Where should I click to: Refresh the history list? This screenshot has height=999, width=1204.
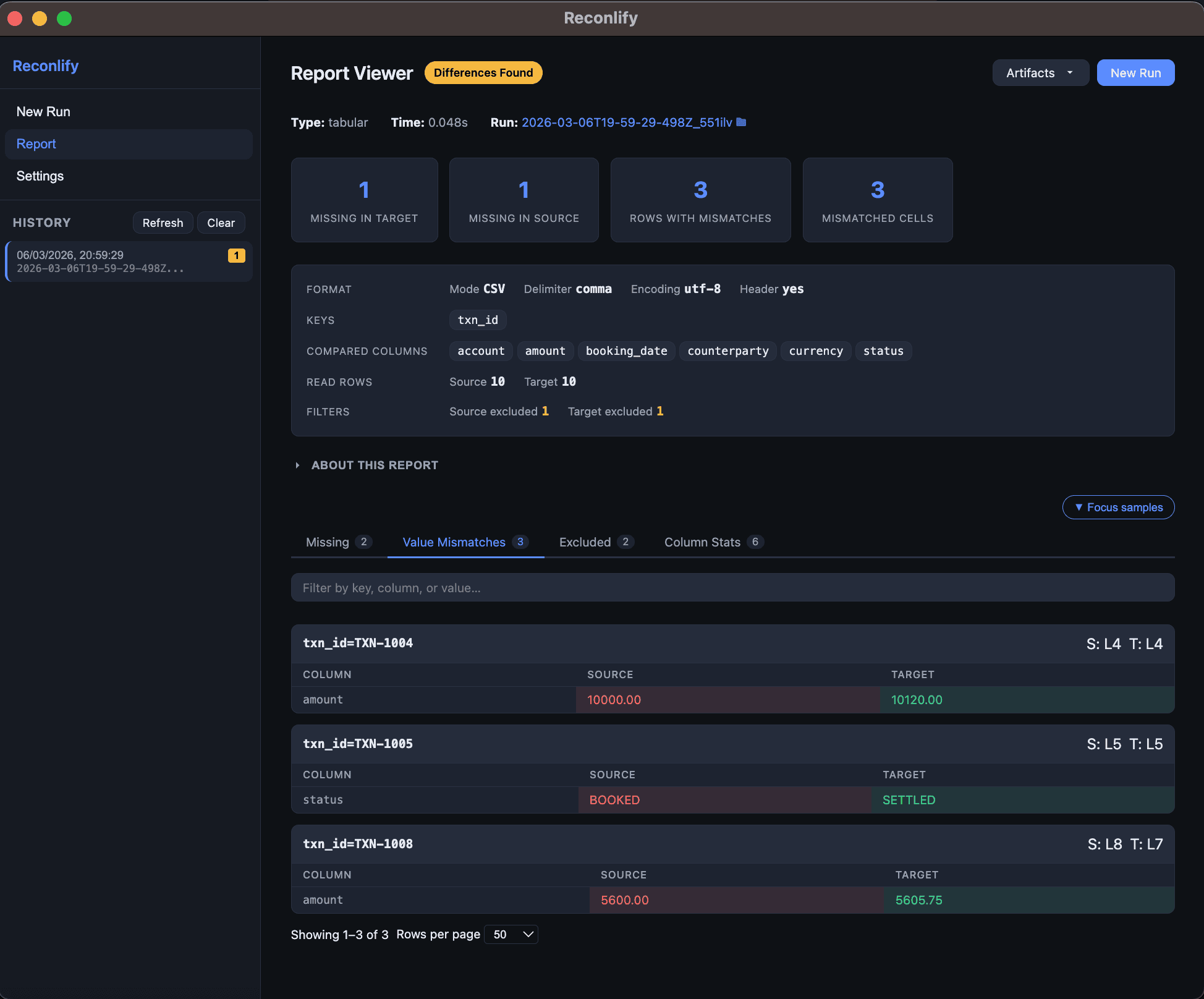pos(163,223)
